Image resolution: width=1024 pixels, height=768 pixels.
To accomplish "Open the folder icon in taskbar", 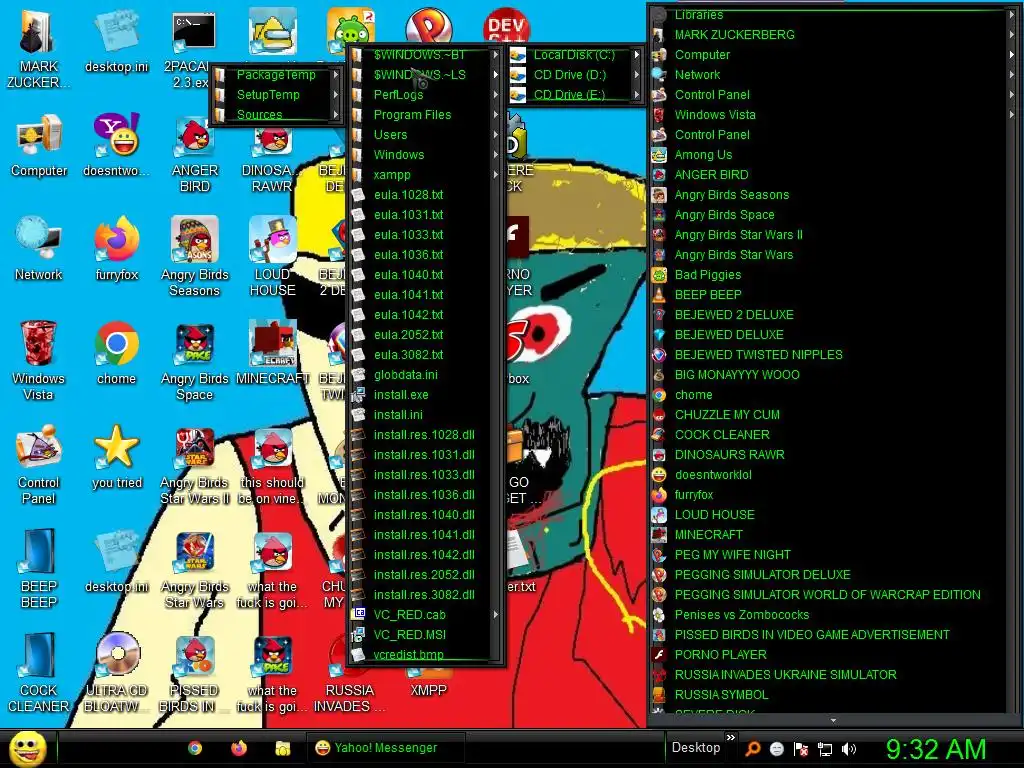I will 283,748.
